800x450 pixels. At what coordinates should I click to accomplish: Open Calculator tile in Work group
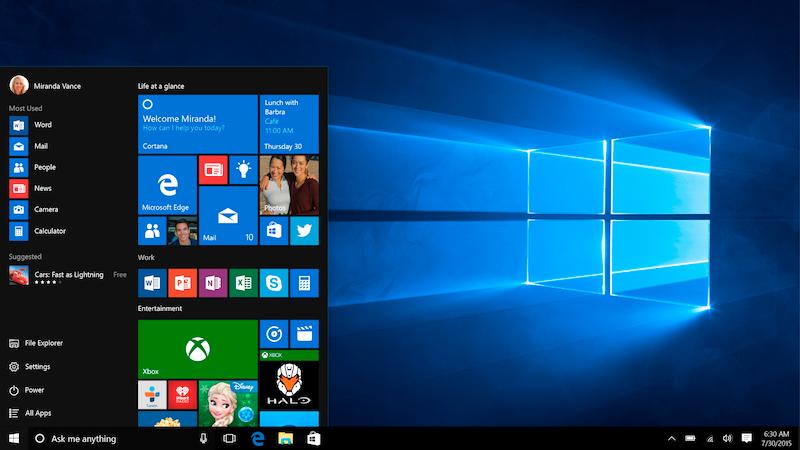[305, 283]
